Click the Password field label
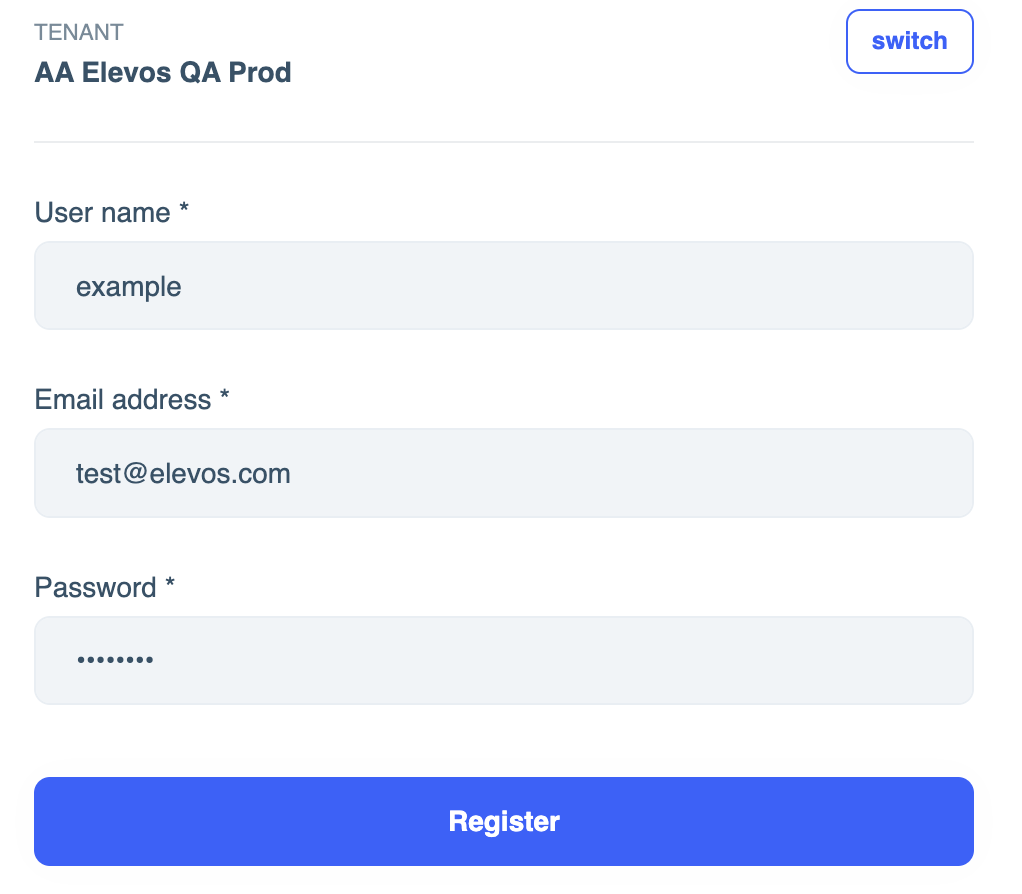This screenshot has height=894, width=1022. point(95,587)
